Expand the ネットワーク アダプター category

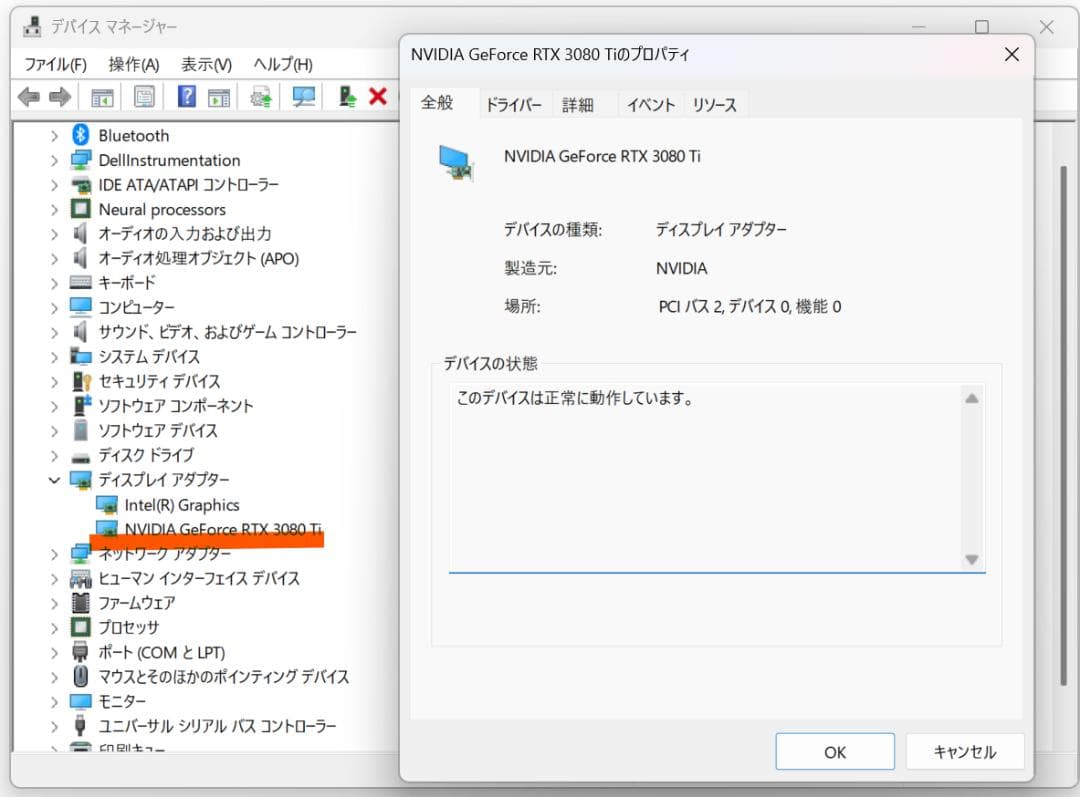(x=55, y=553)
